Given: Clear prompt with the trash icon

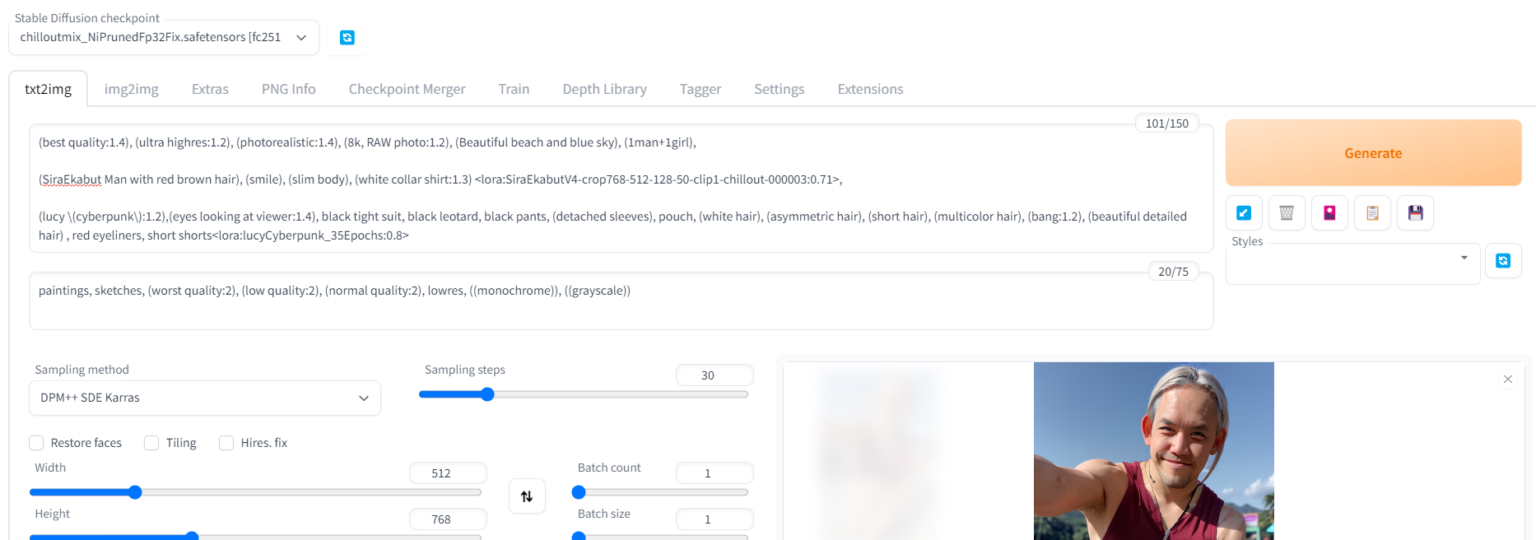Looking at the screenshot, I should pyautogui.click(x=1287, y=213).
